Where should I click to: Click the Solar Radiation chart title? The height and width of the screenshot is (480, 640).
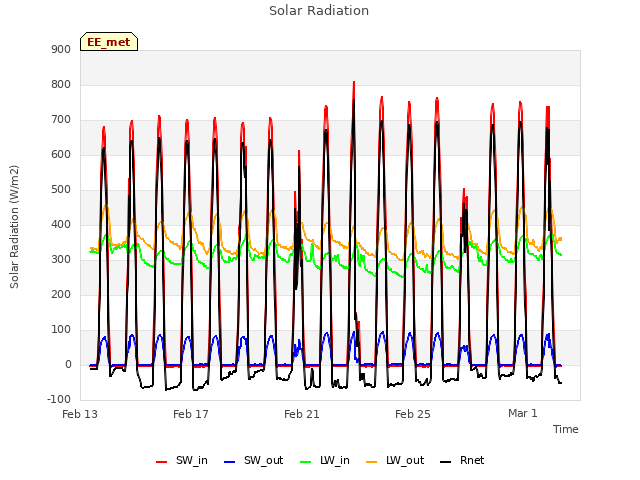pyautogui.click(x=319, y=11)
